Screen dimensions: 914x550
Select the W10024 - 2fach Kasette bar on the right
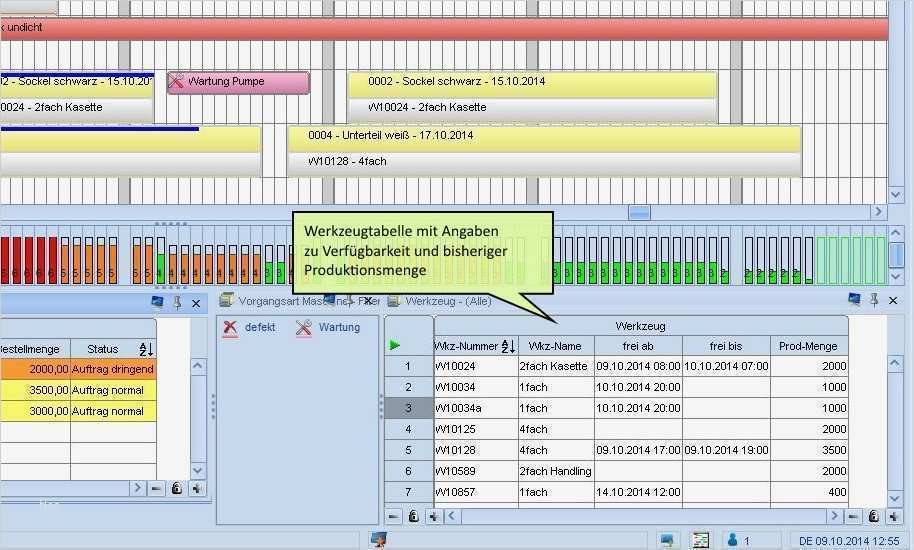pyautogui.click(x=532, y=108)
